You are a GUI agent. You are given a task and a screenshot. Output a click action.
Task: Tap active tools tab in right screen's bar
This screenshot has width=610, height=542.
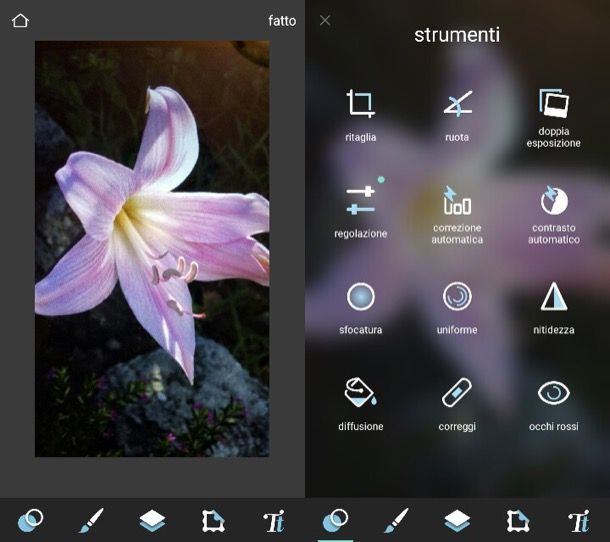click(335, 521)
